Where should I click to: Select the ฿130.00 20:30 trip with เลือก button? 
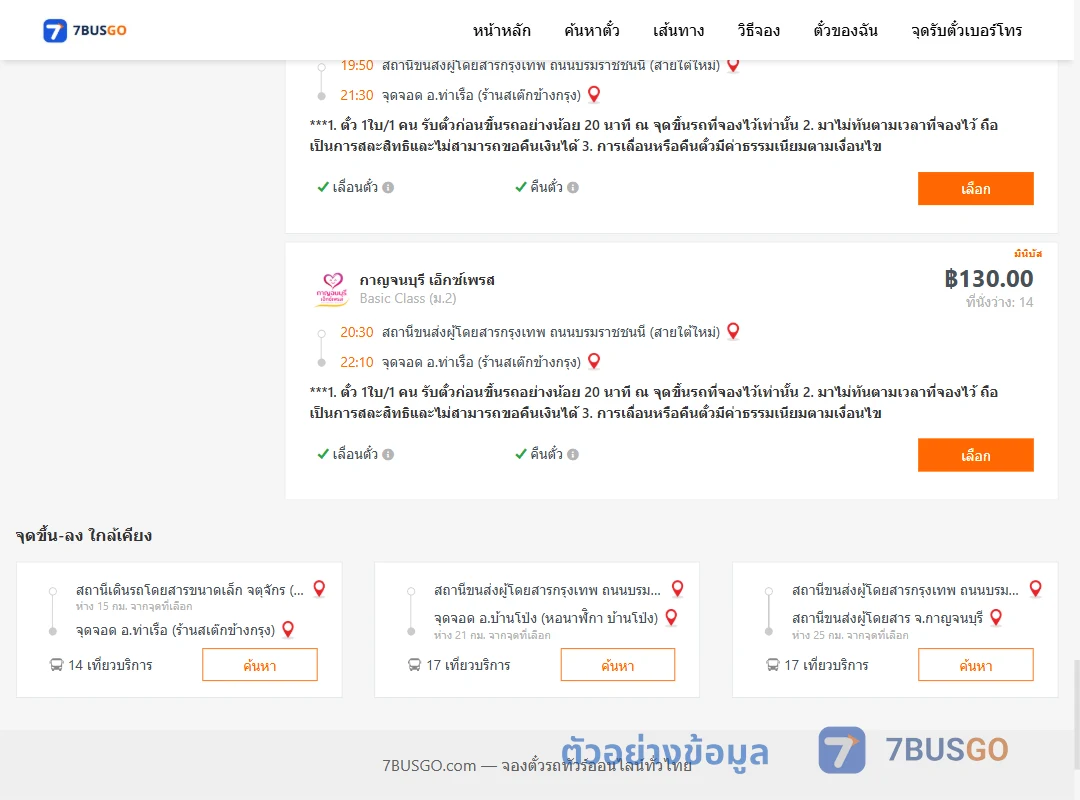975,455
